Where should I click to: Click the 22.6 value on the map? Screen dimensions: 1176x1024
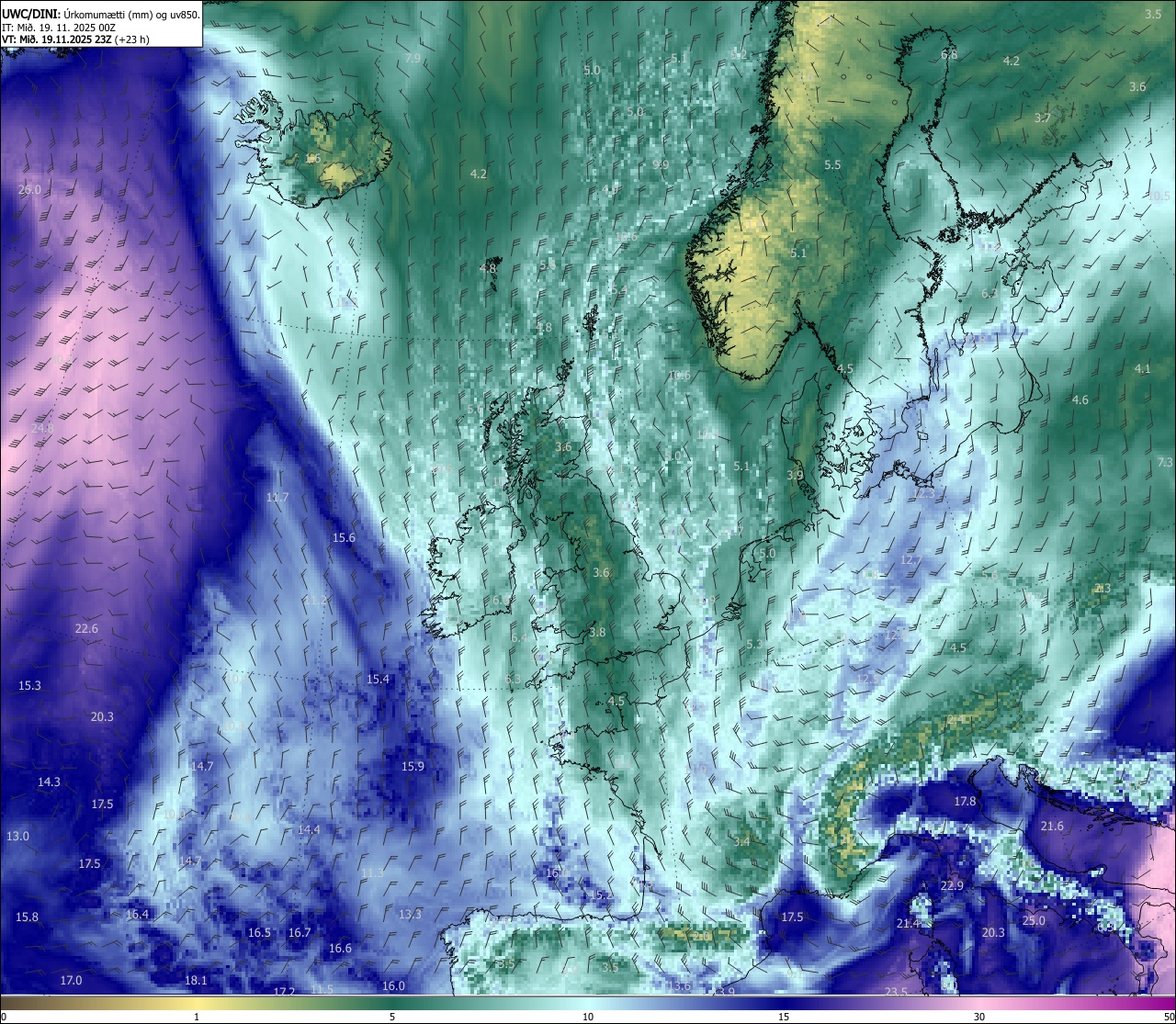(86, 628)
